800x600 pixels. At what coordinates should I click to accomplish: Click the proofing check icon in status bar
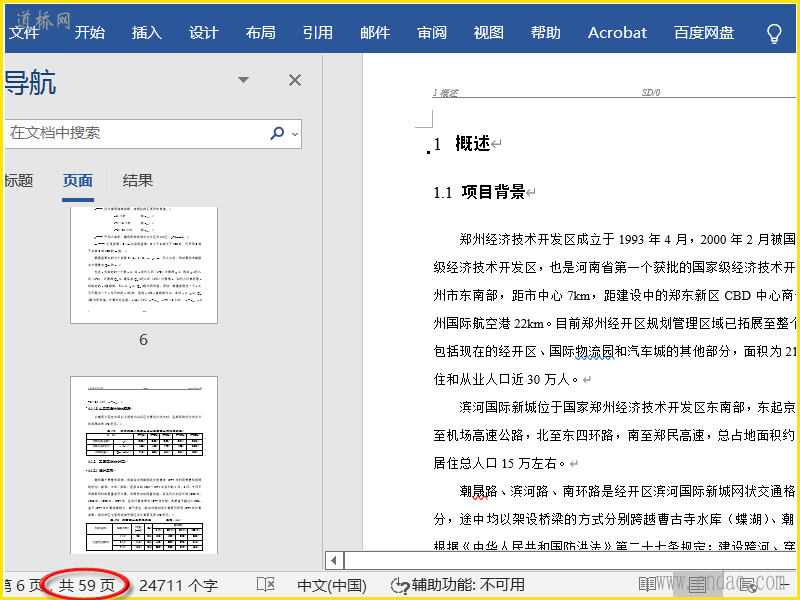(x=265, y=585)
